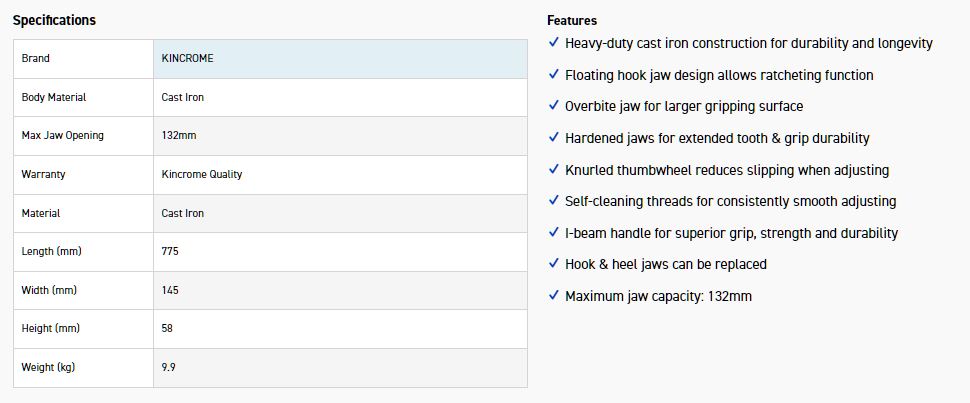Viewport: 970px width, 403px height.
Task: Click the Specifications heading
Action: (55, 20)
